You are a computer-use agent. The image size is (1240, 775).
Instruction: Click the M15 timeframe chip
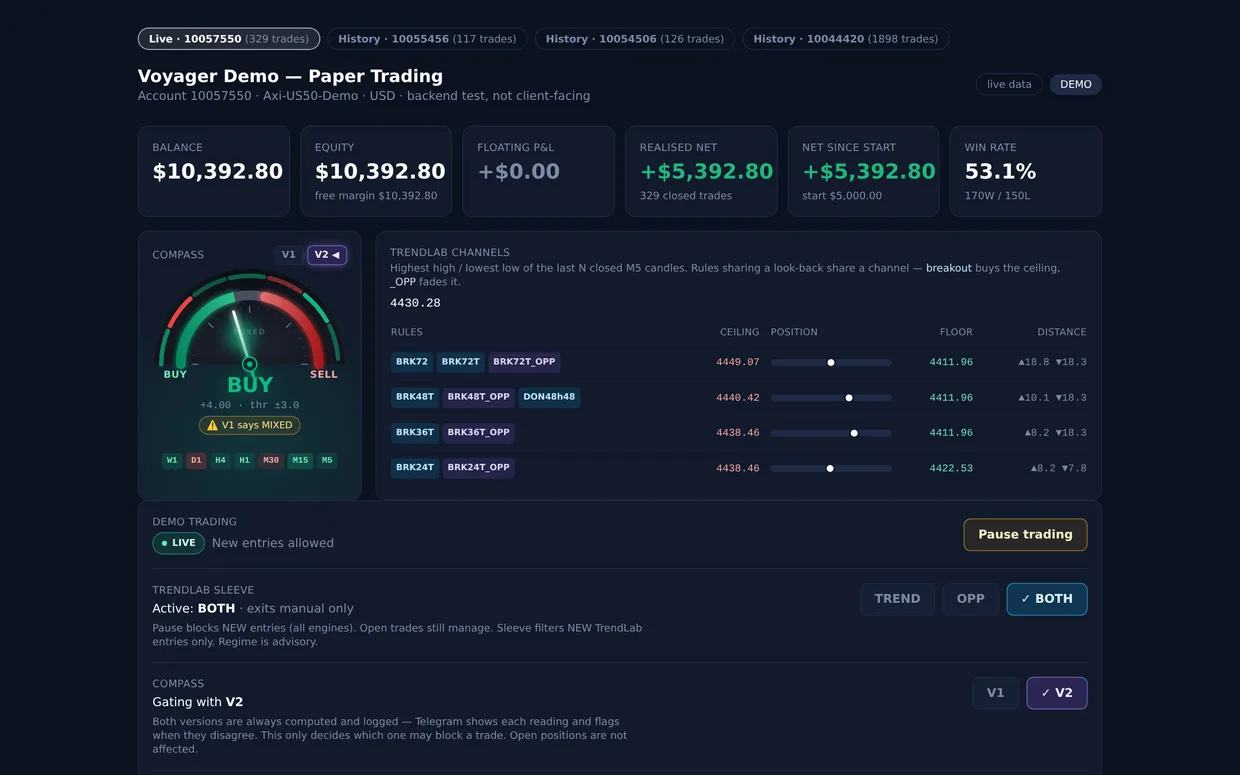tap(300, 461)
